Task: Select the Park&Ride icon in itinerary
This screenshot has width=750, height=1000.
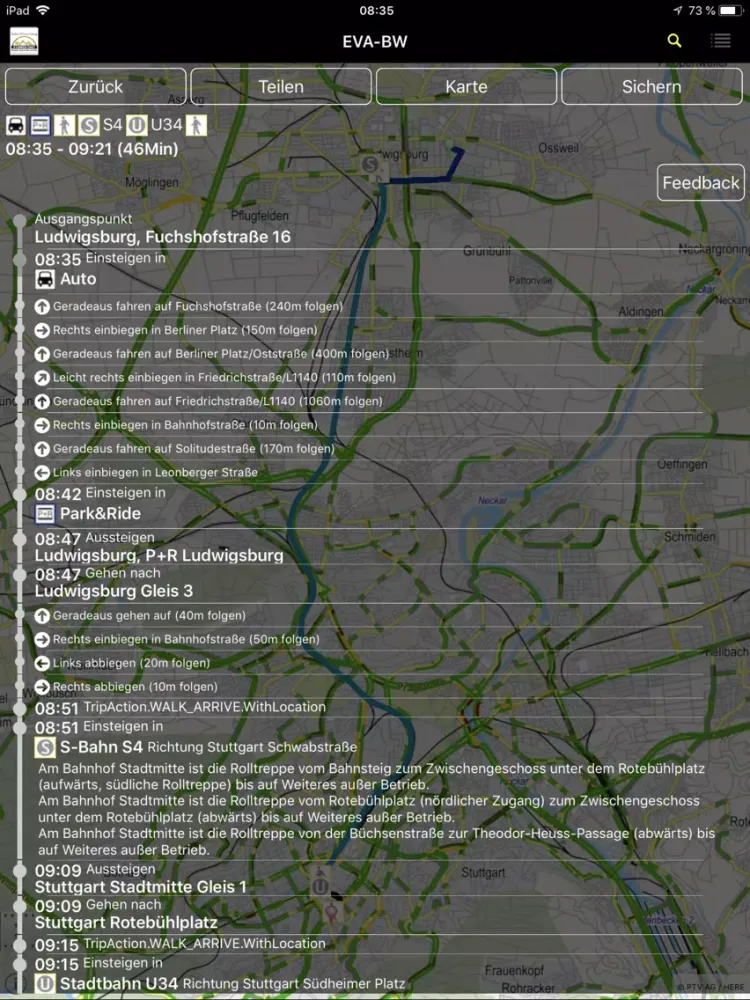Action: [45, 513]
